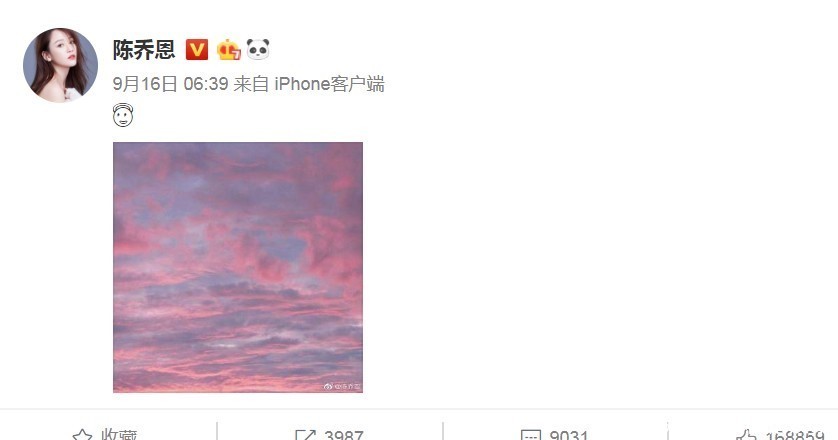This screenshot has height=440, width=838.
Task: Click the repost arrow icon
Action: coord(305,435)
